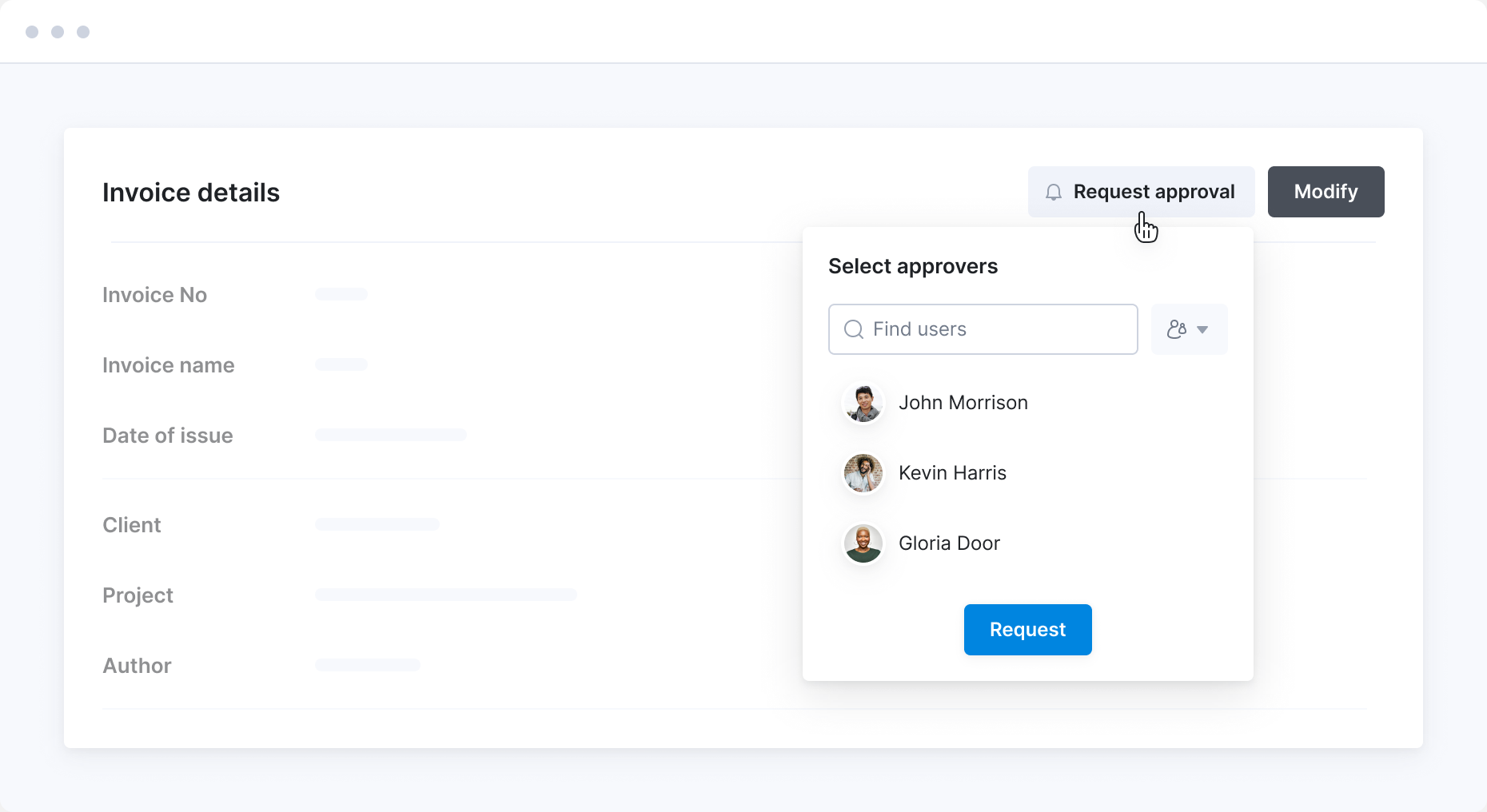This screenshot has width=1487, height=812.
Task: Click the first window control dot
Action: [x=32, y=32]
